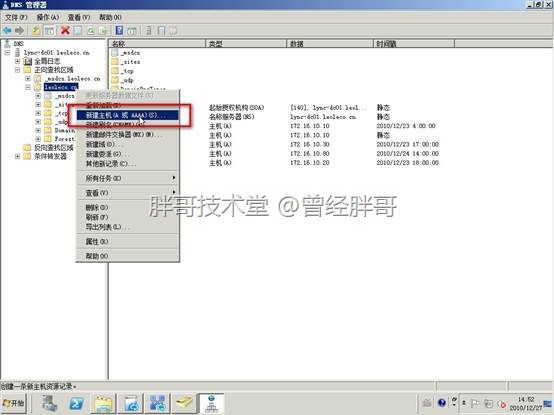554x415 pixels.
Task: Expand the Domain subfolder in the tree
Action: (x=38, y=130)
